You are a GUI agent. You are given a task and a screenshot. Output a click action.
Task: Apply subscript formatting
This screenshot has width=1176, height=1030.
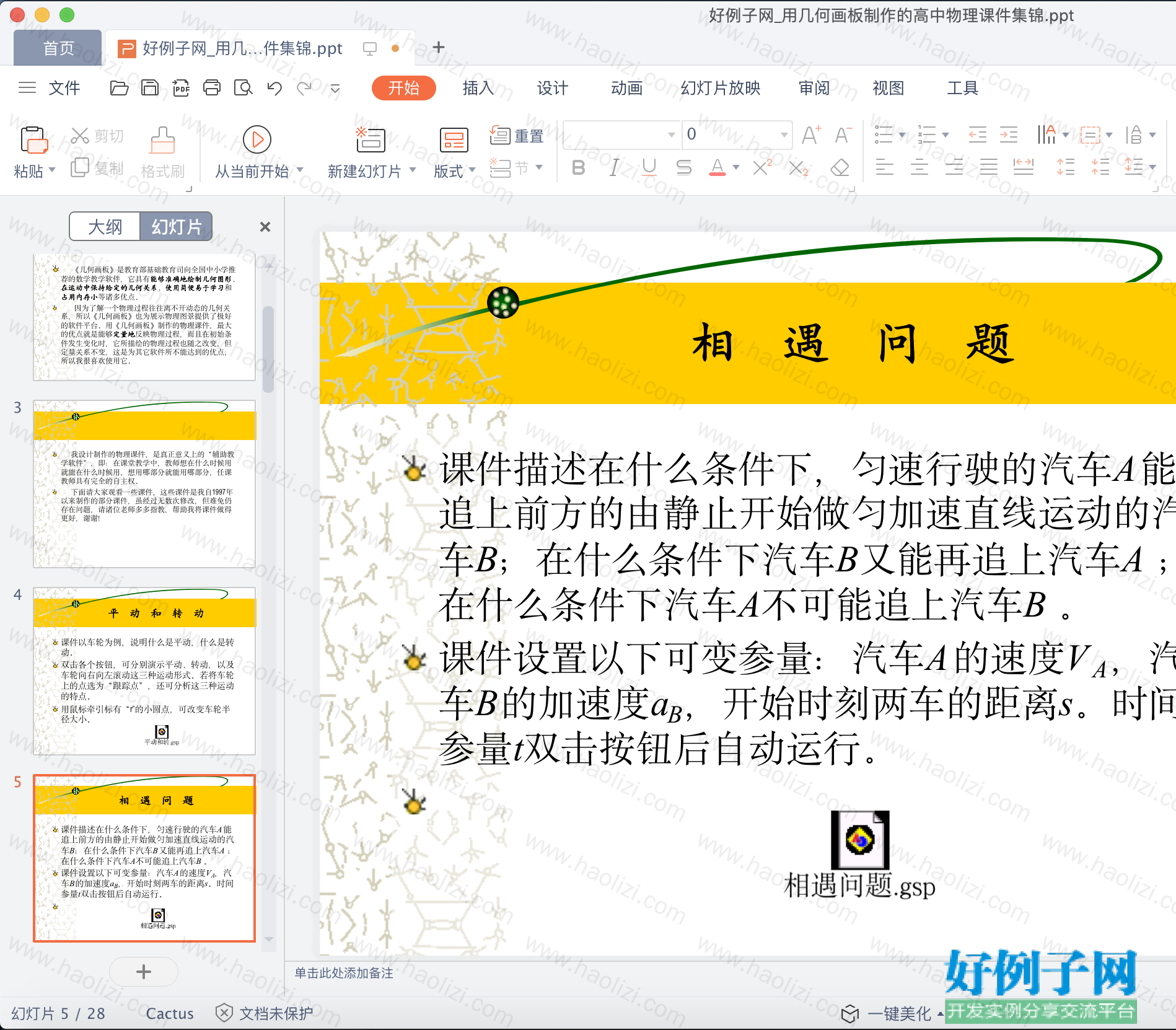(x=799, y=167)
